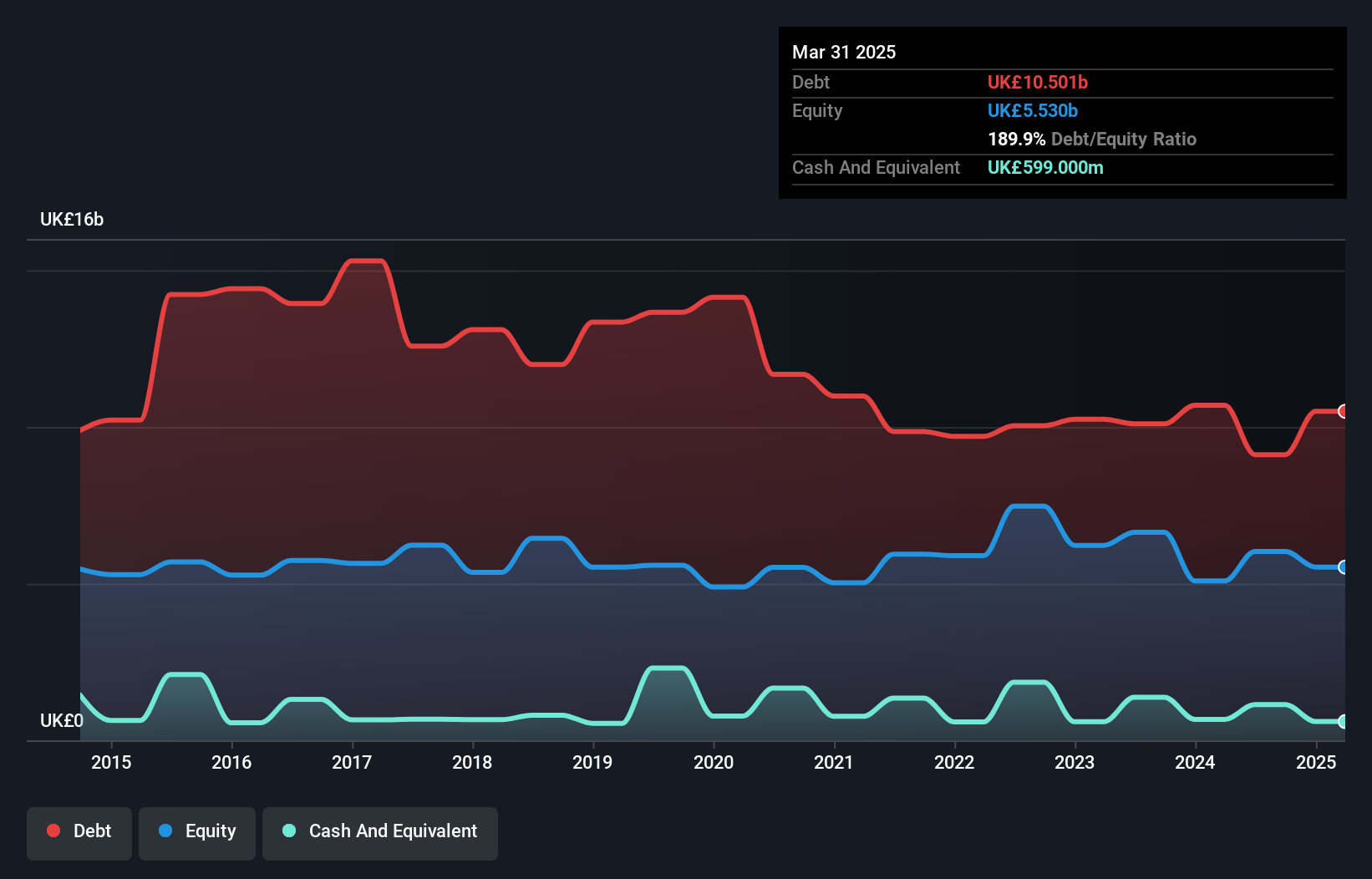Image resolution: width=1372 pixels, height=879 pixels.
Task: Click the 2021 x-axis label
Action: coord(834,762)
